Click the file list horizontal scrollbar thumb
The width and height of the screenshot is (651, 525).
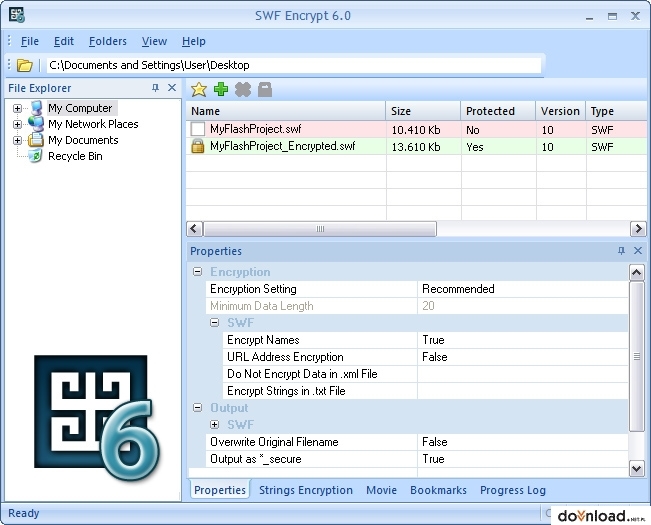pyautogui.click(x=320, y=229)
